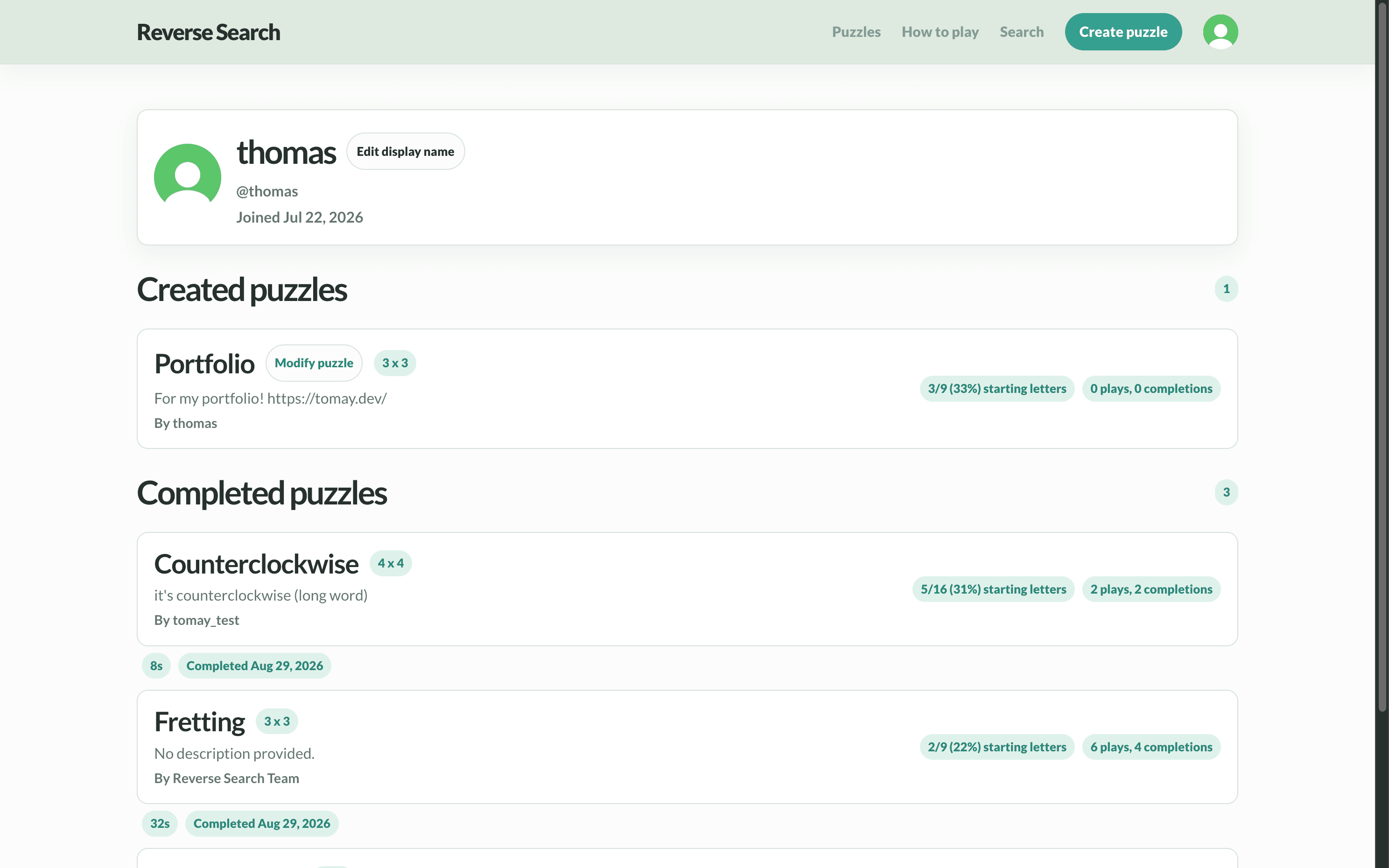Click the Portfolio description with tomay.dev URL
This screenshot has height=868, width=1389.
point(270,398)
